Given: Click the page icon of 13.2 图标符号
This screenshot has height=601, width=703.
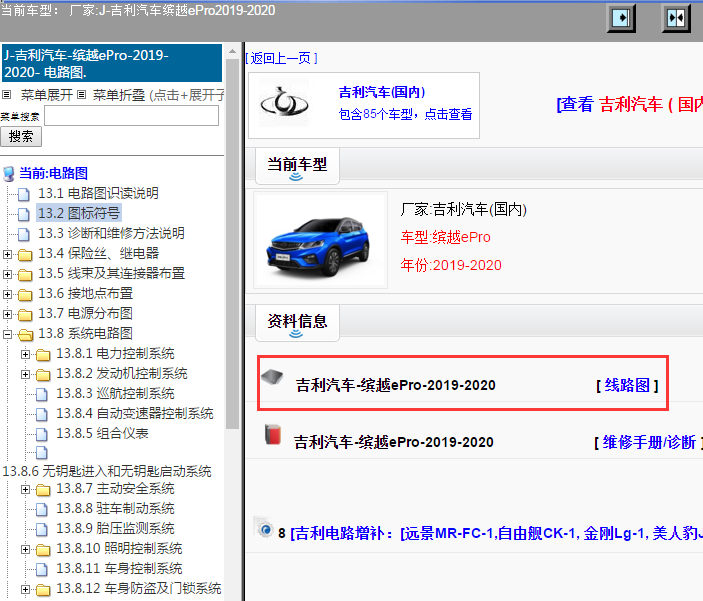Looking at the screenshot, I should click(x=24, y=214).
